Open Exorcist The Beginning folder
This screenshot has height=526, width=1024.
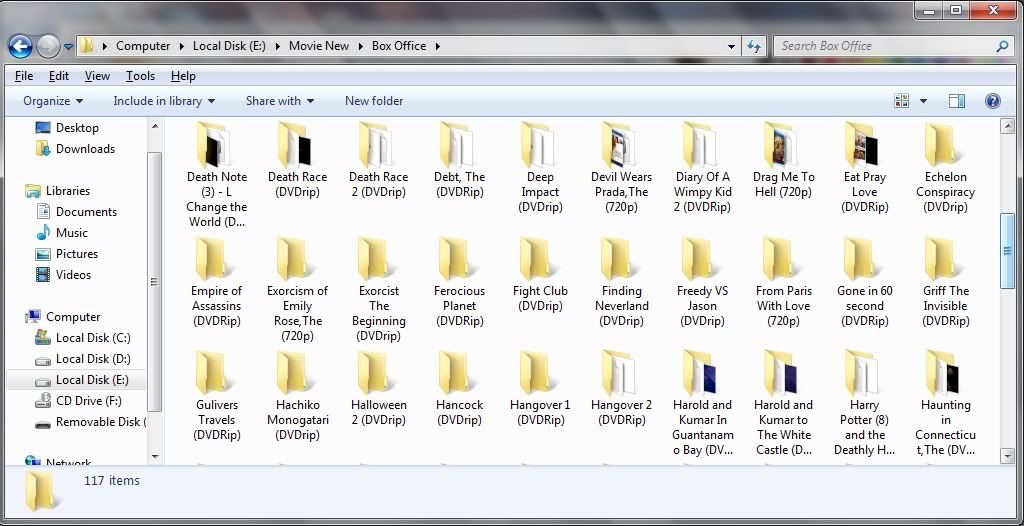378,289
